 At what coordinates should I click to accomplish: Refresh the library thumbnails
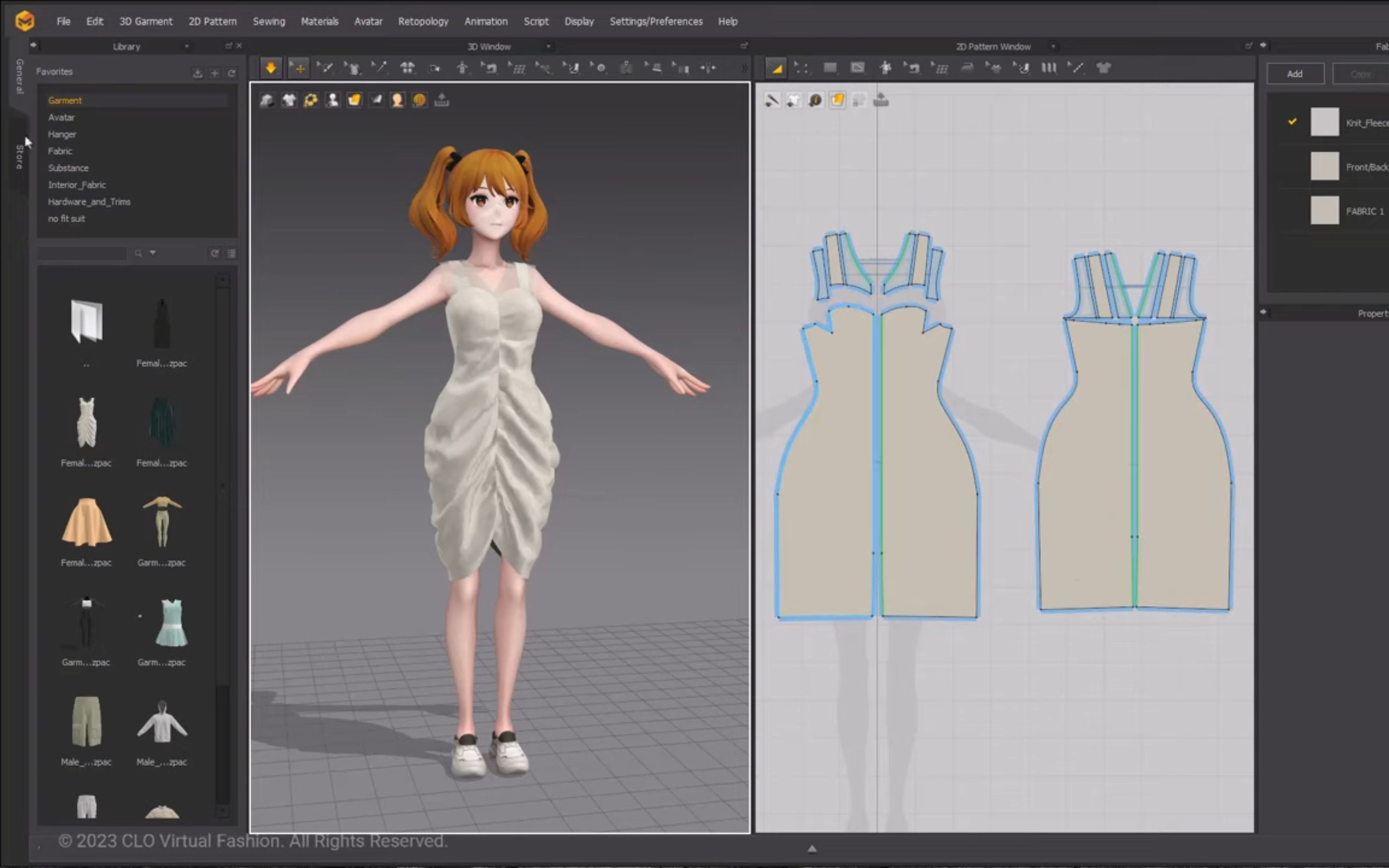(215, 253)
